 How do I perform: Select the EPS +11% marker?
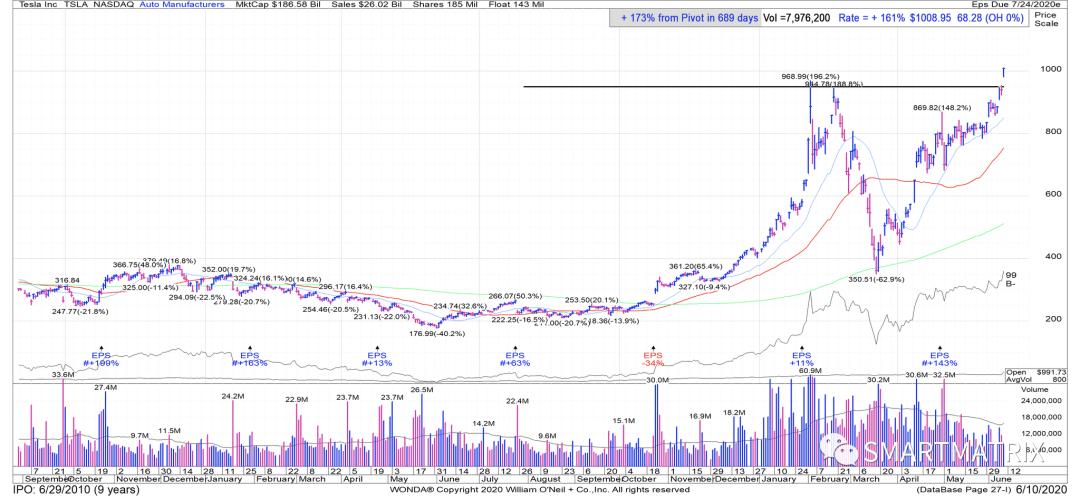801,360
